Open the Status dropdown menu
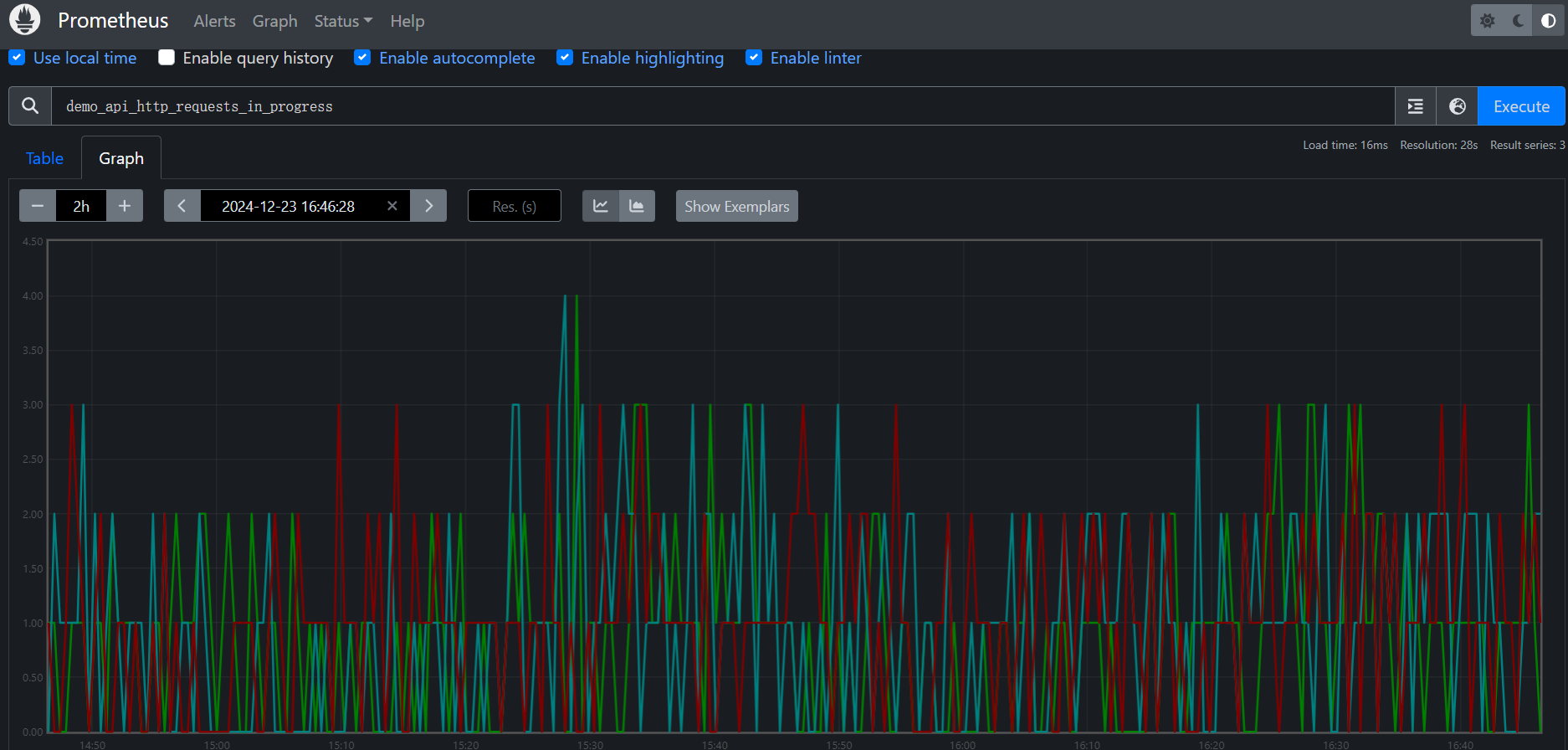 click(343, 21)
